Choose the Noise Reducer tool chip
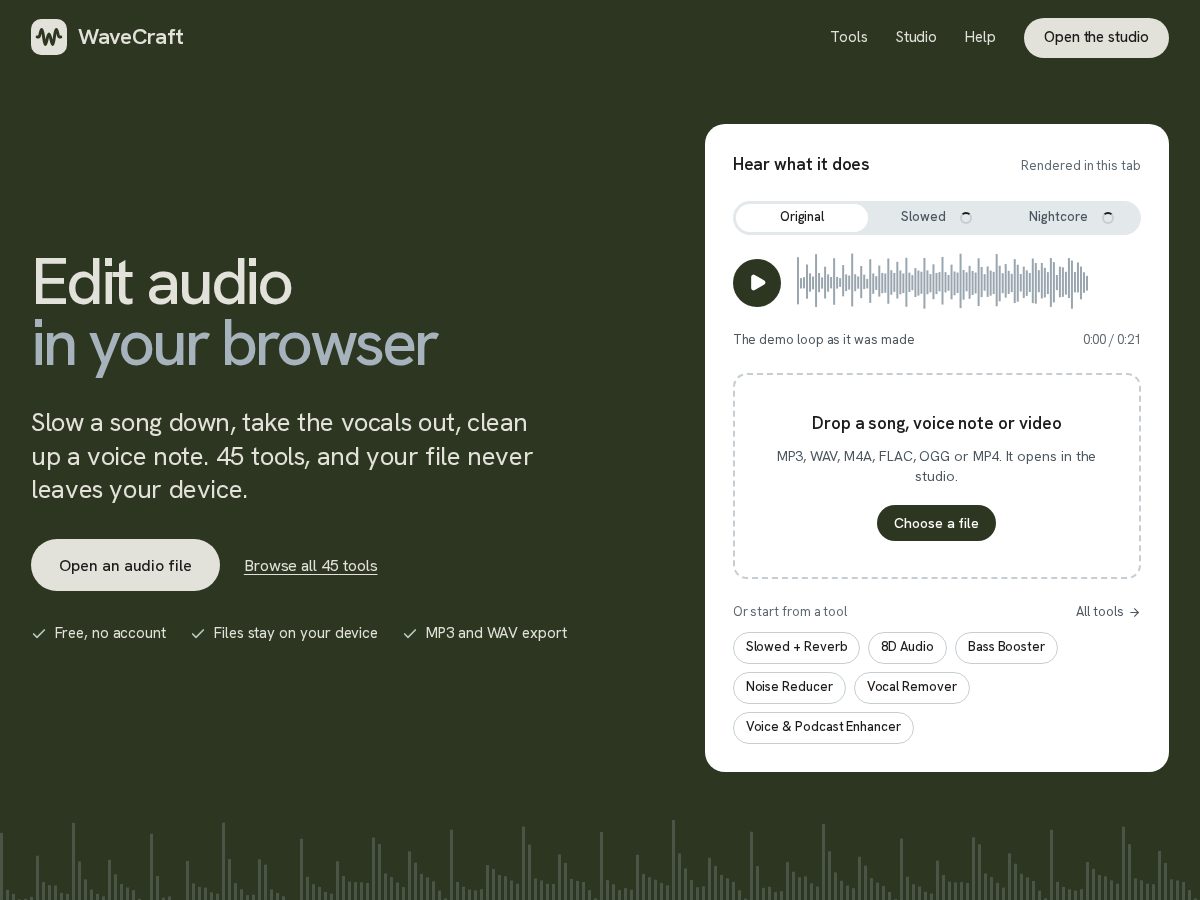The image size is (1200, 900). pos(789,687)
